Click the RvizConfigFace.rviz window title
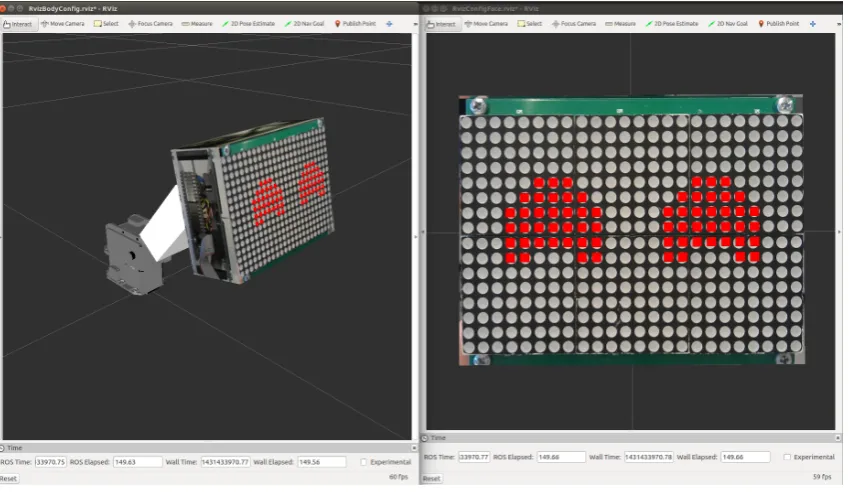This screenshot has width=849, height=492. (x=495, y=9)
